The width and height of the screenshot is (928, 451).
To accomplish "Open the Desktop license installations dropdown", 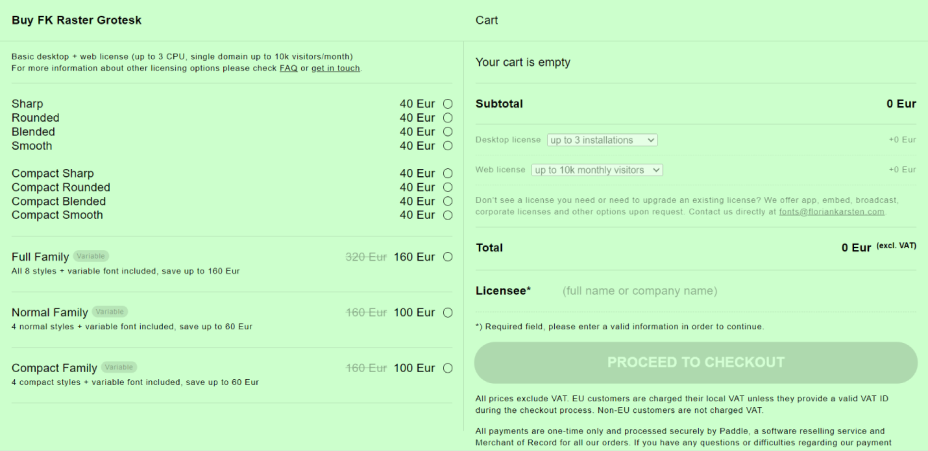I will click(602, 140).
